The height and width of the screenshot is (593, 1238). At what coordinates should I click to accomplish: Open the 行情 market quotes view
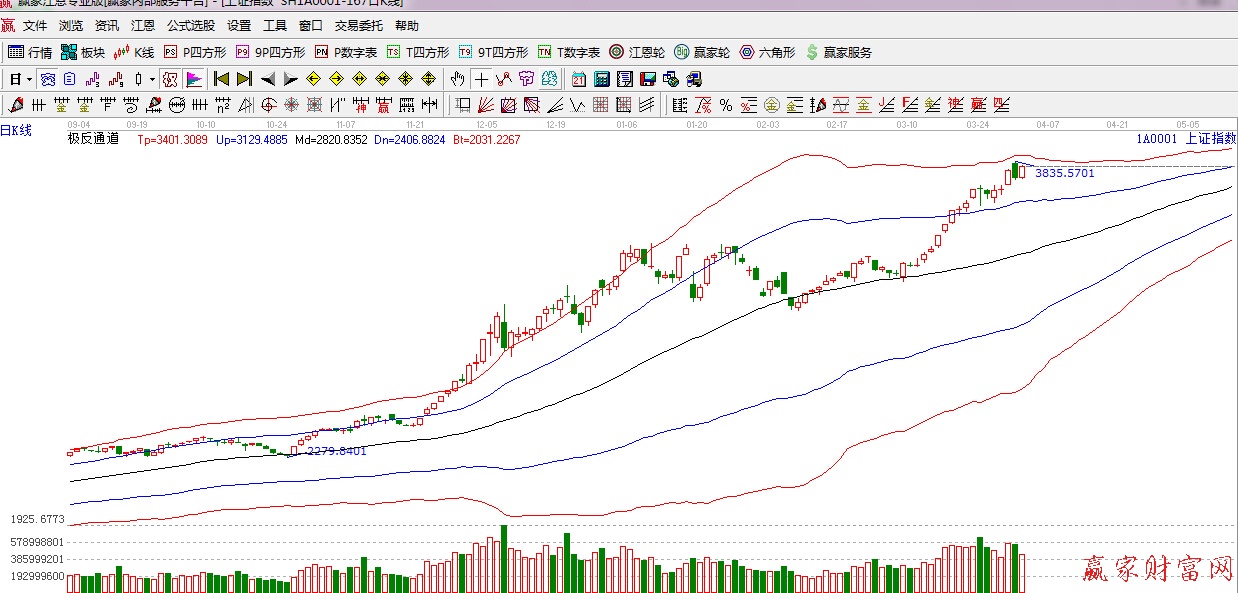tap(30, 52)
